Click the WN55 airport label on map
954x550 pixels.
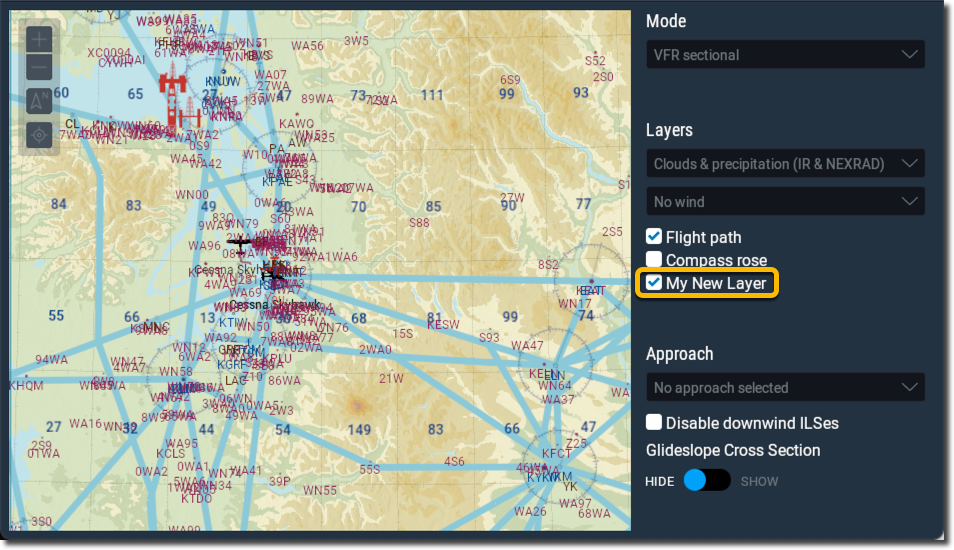point(320,490)
